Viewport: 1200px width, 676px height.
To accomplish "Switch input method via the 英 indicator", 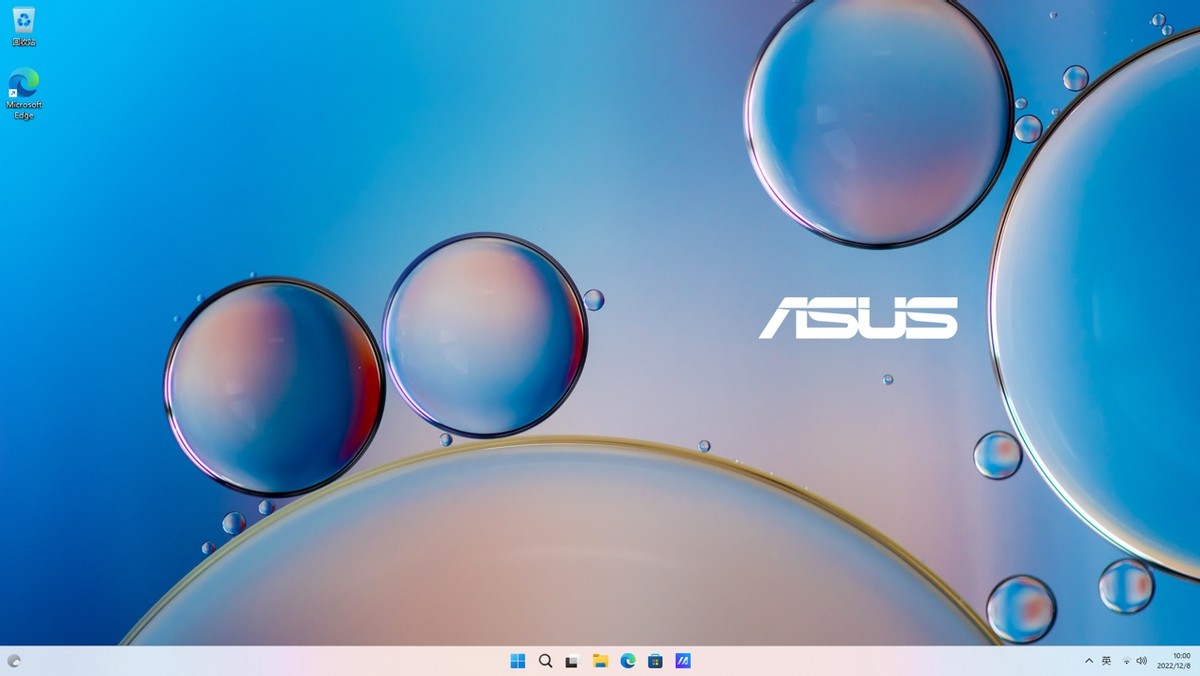I will point(1107,661).
